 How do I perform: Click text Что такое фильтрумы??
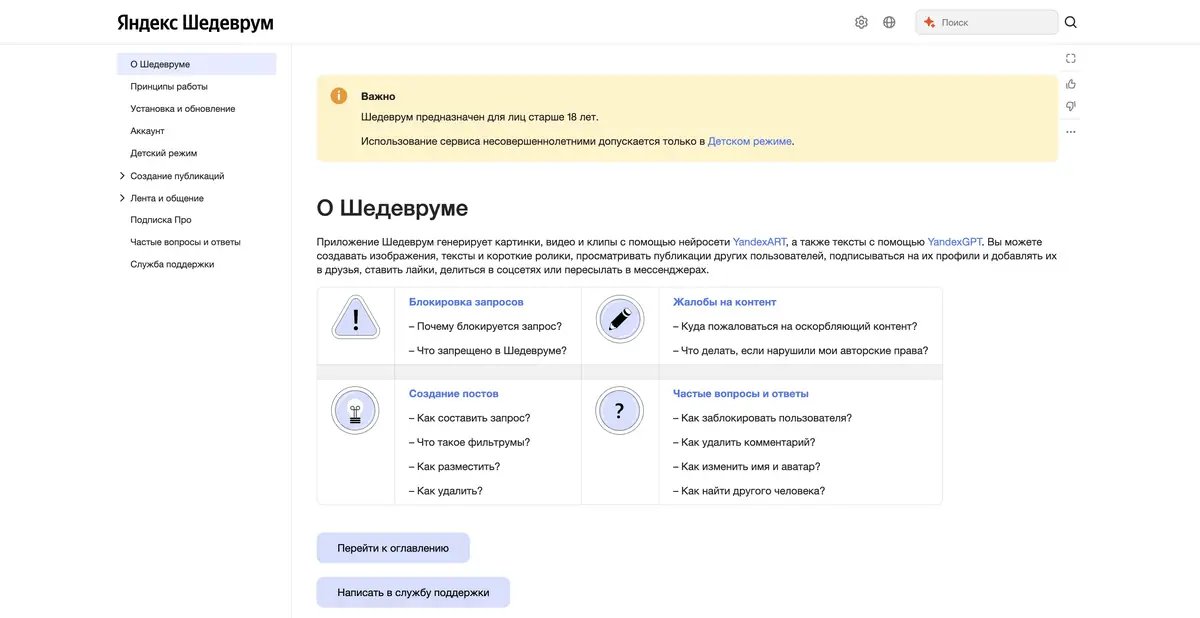[x=473, y=442]
